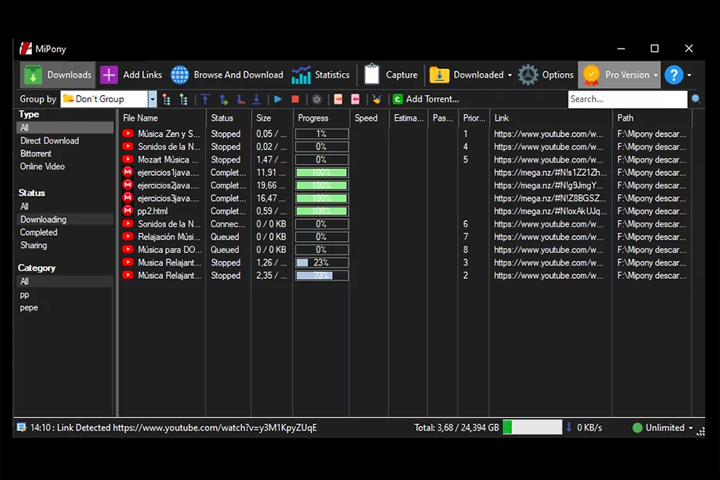Viewport: 720px width, 480px height.
Task: Click the power shutdown icon
Action: click(316, 99)
